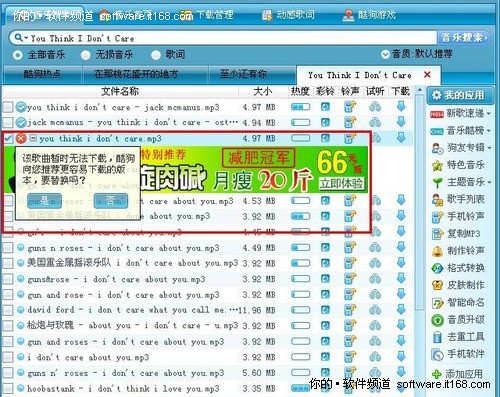Expand the 狗友专辑 dropdown arrow

coord(489,148)
